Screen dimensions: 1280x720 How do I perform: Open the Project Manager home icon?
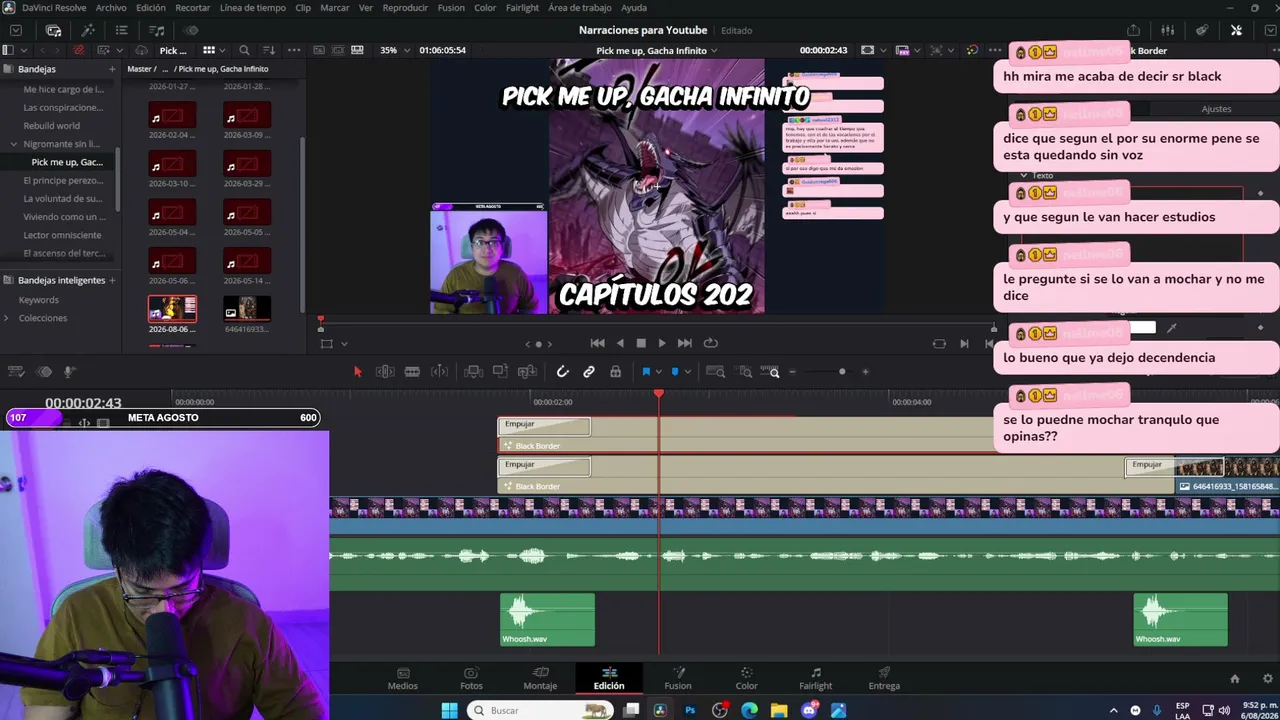point(1235,678)
